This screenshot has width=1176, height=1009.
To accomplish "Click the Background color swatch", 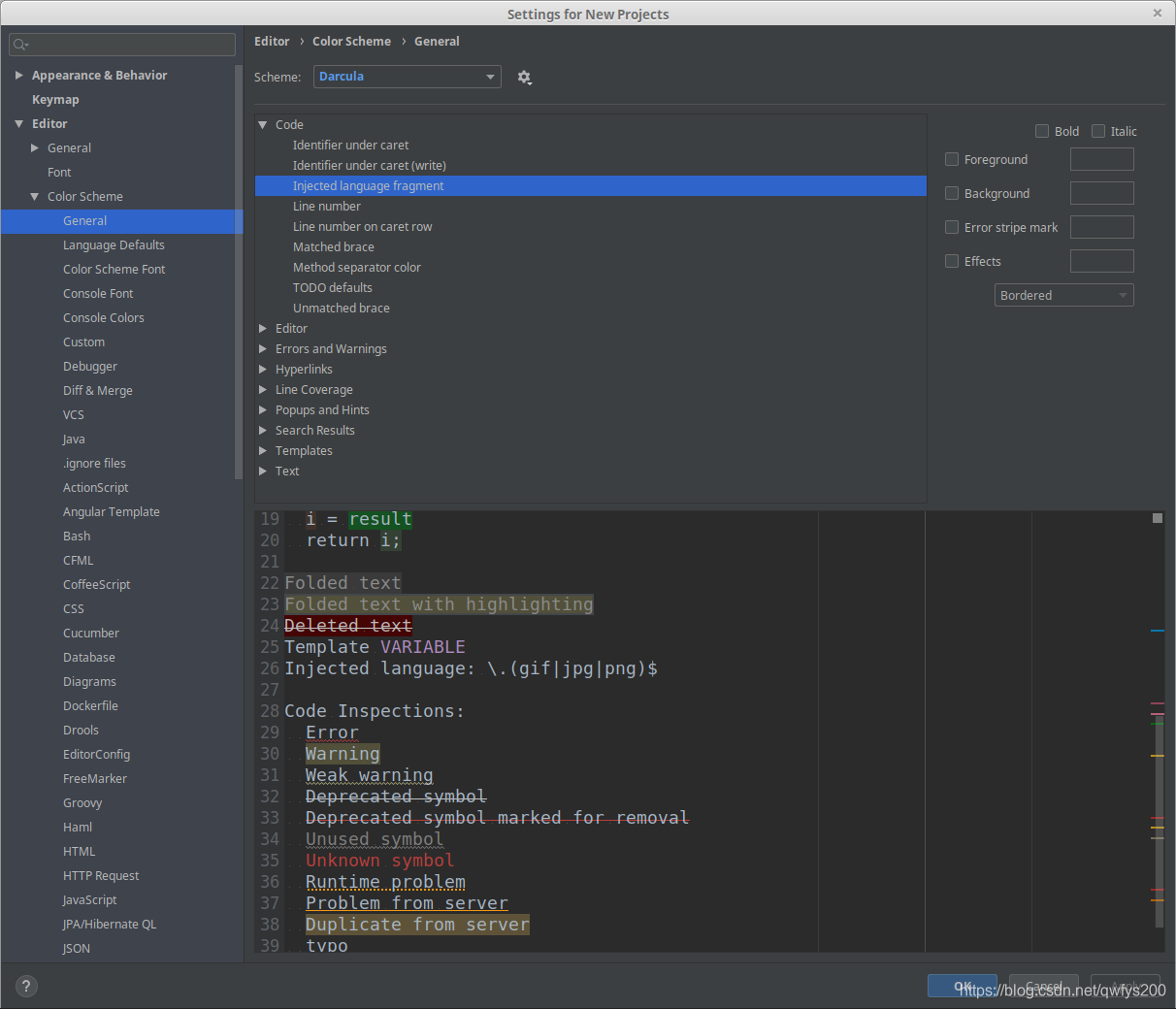I will pyautogui.click(x=1101, y=193).
